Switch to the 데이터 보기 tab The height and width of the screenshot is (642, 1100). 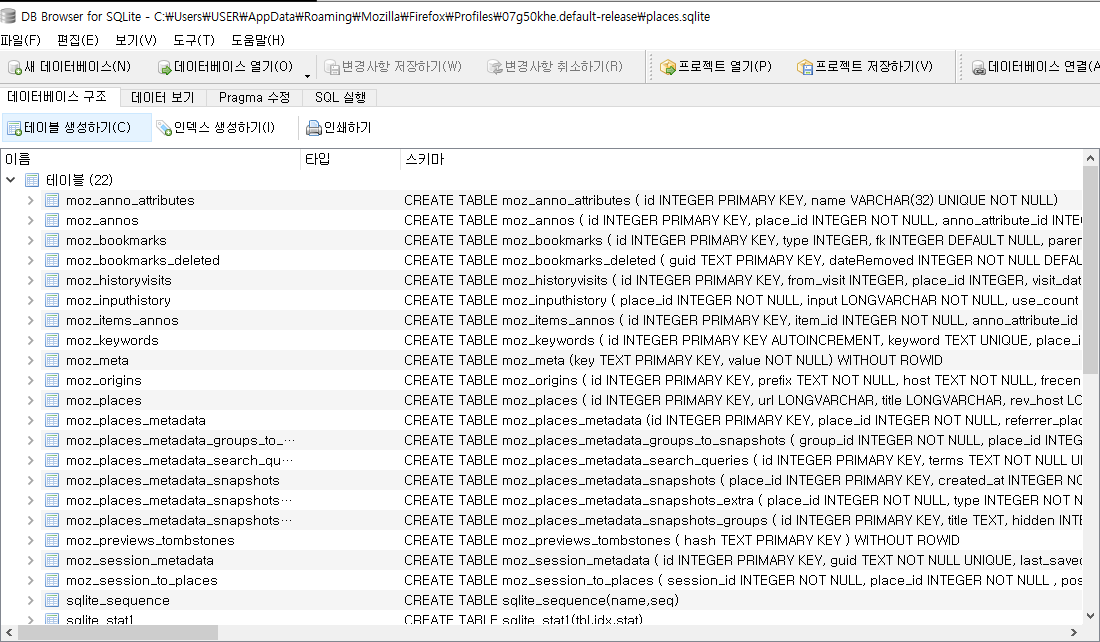pyautogui.click(x=163, y=98)
